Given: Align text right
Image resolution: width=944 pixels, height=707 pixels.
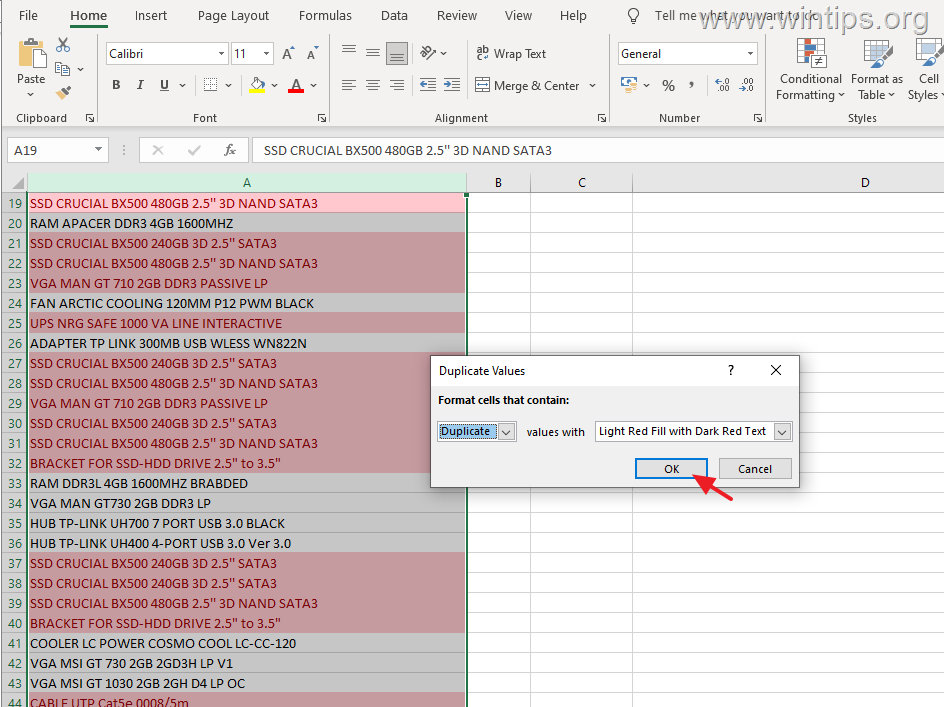Looking at the screenshot, I should click(x=397, y=85).
